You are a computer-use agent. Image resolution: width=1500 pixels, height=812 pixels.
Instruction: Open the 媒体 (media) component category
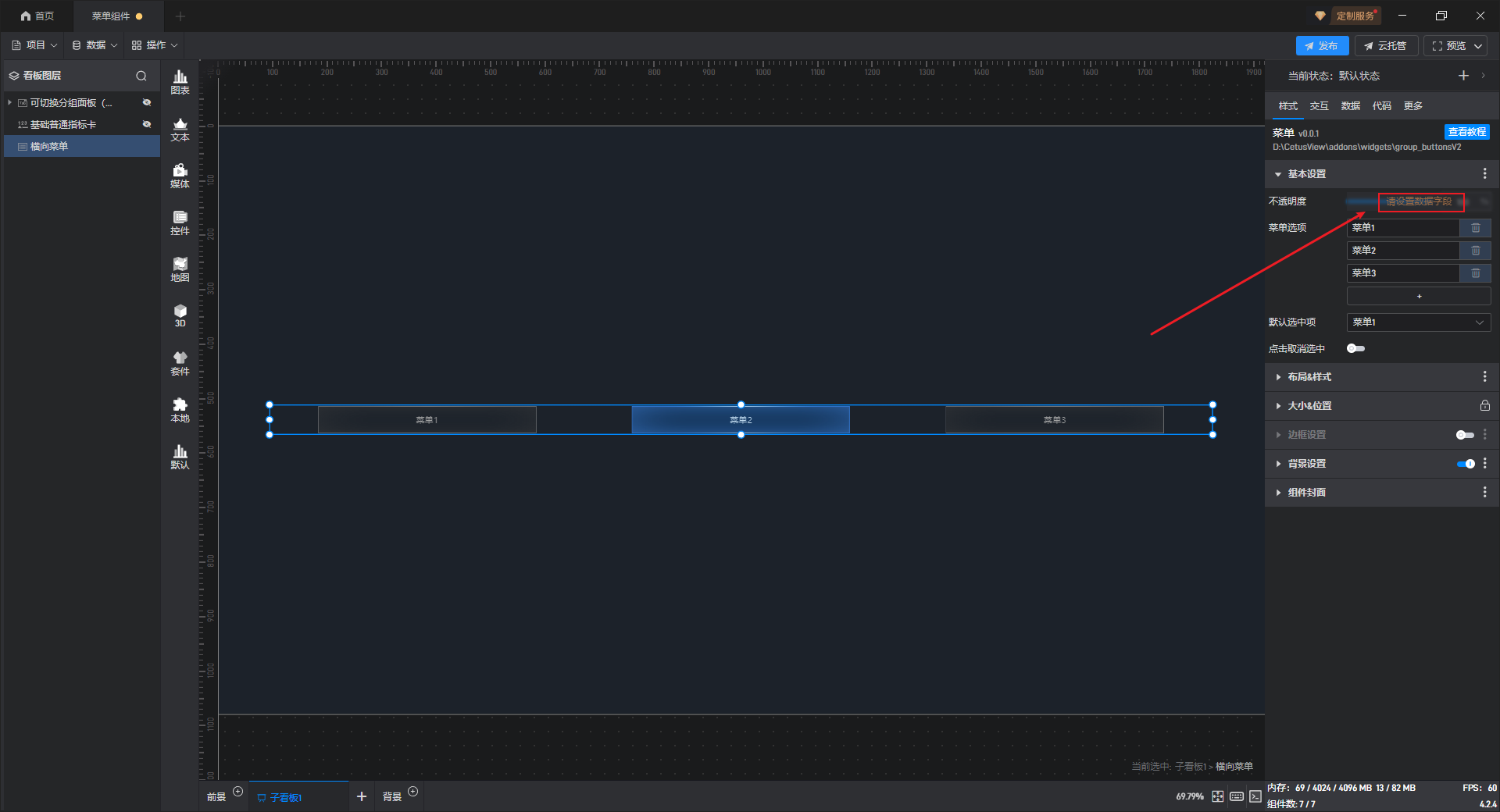180,176
